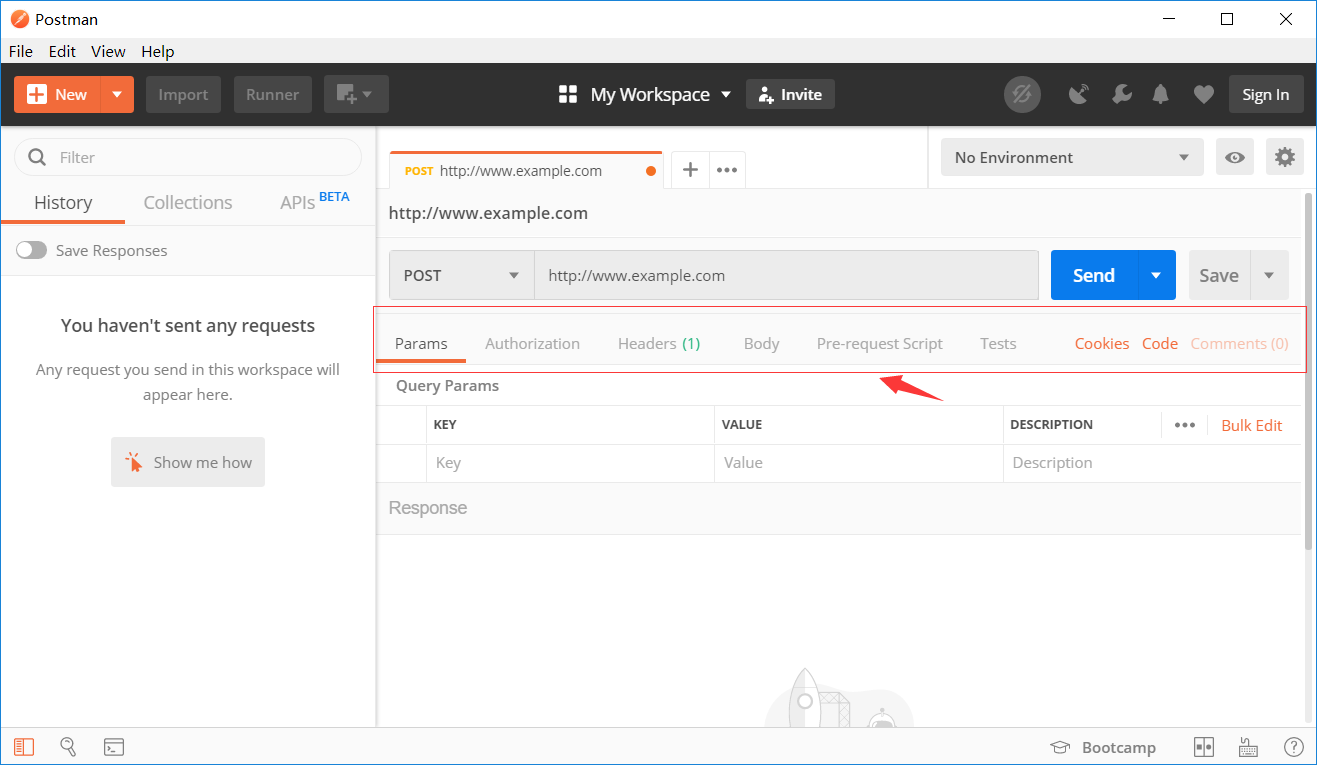Expand the Save button dropdown arrow
Image resolution: width=1317 pixels, height=765 pixels.
pos(1270,275)
